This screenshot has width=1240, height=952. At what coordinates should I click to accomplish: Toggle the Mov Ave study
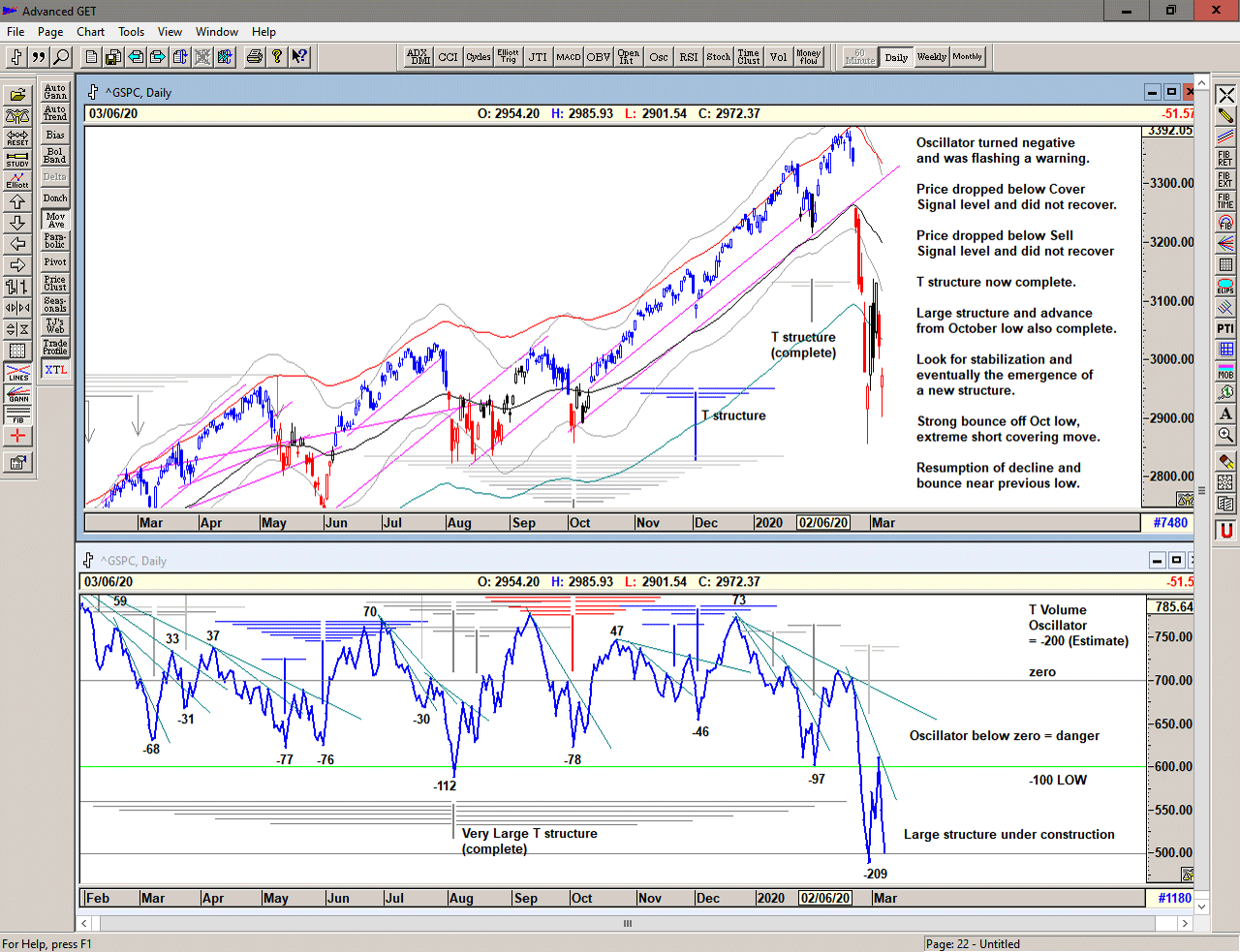pos(55,220)
